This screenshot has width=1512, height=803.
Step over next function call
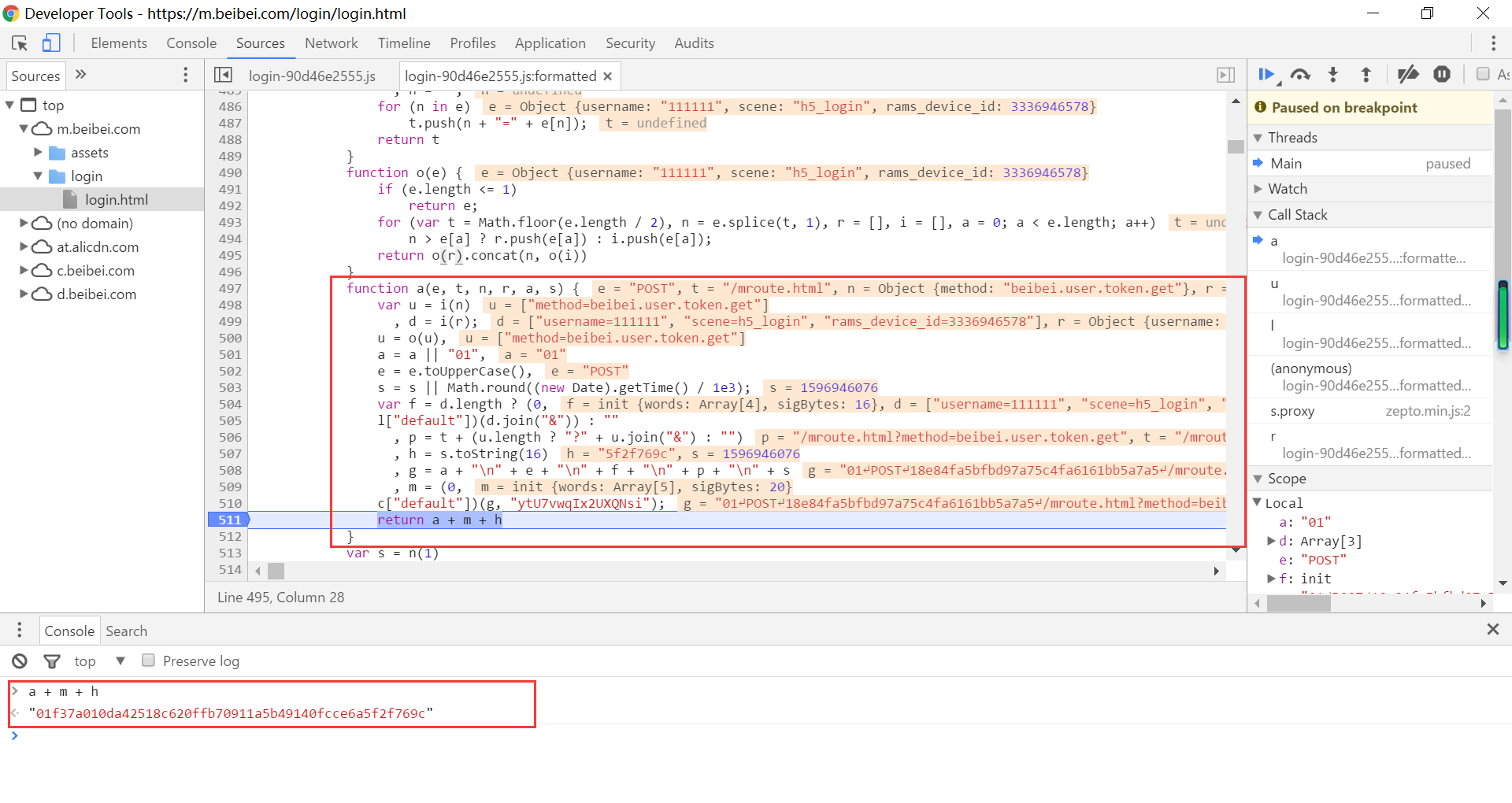coord(1300,75)
